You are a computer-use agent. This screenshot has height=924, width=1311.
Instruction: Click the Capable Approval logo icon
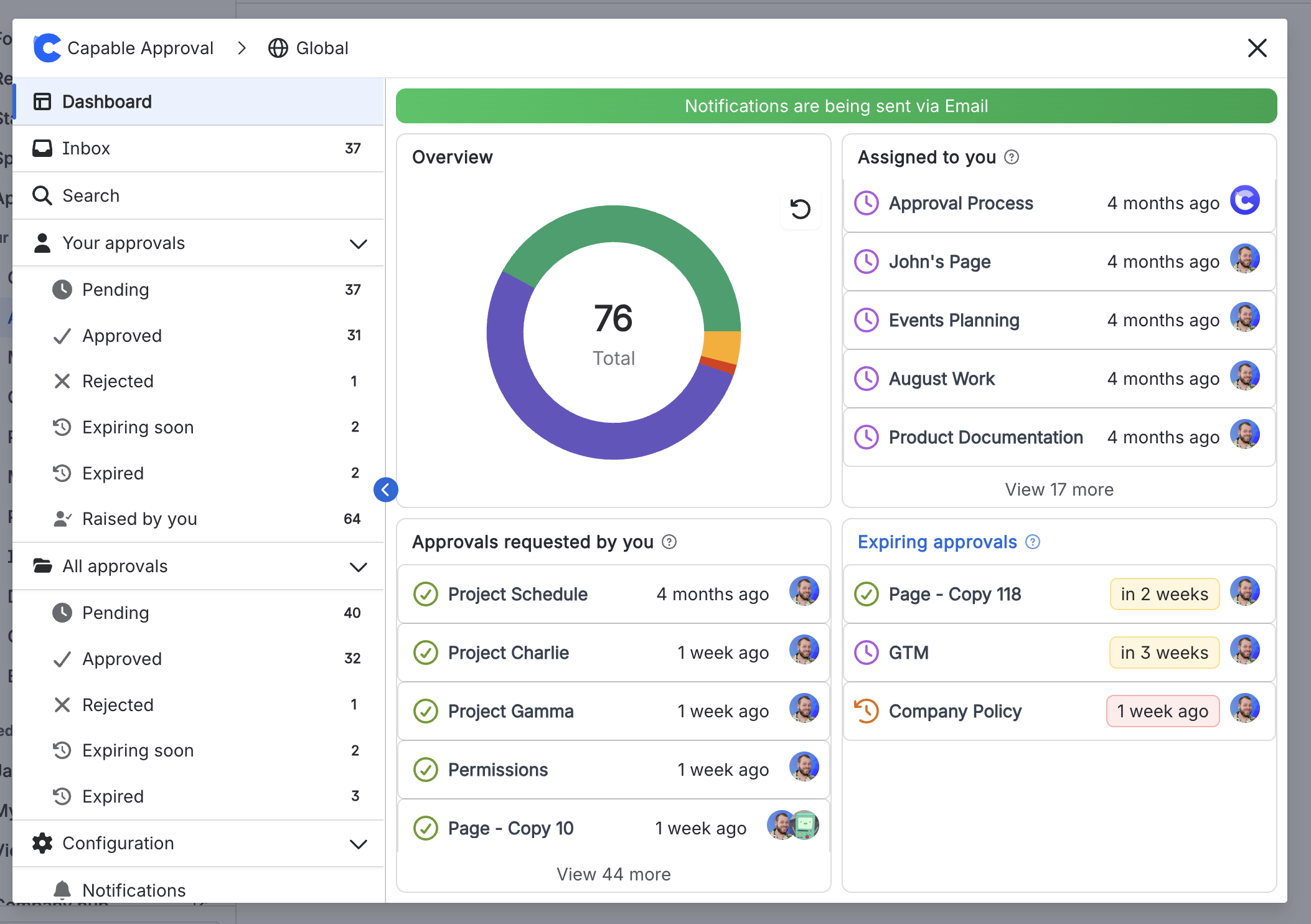[47, 48]
